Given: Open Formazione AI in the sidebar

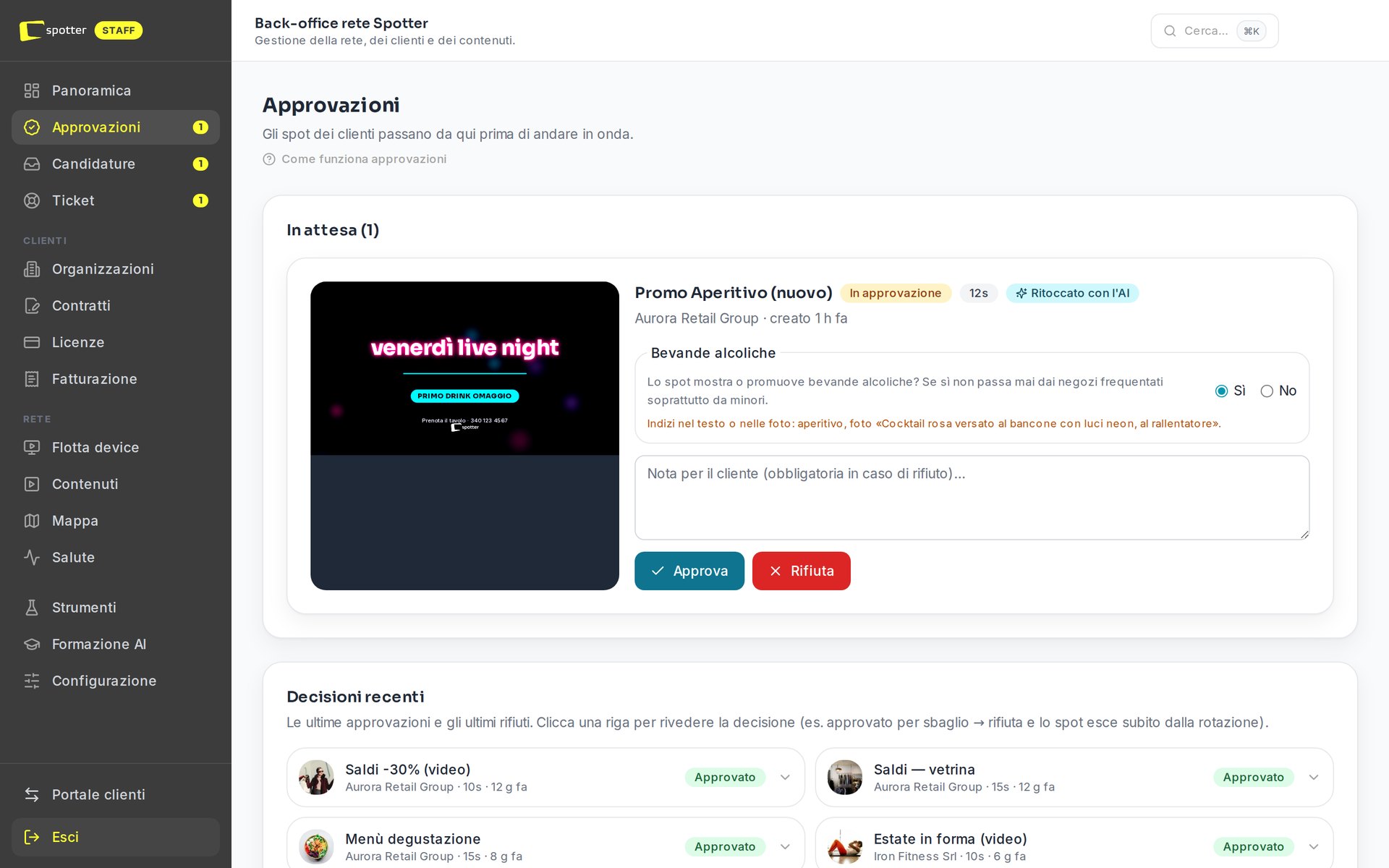Looking at the screenshot, I should pyautogui.click(x=116, y=644).
